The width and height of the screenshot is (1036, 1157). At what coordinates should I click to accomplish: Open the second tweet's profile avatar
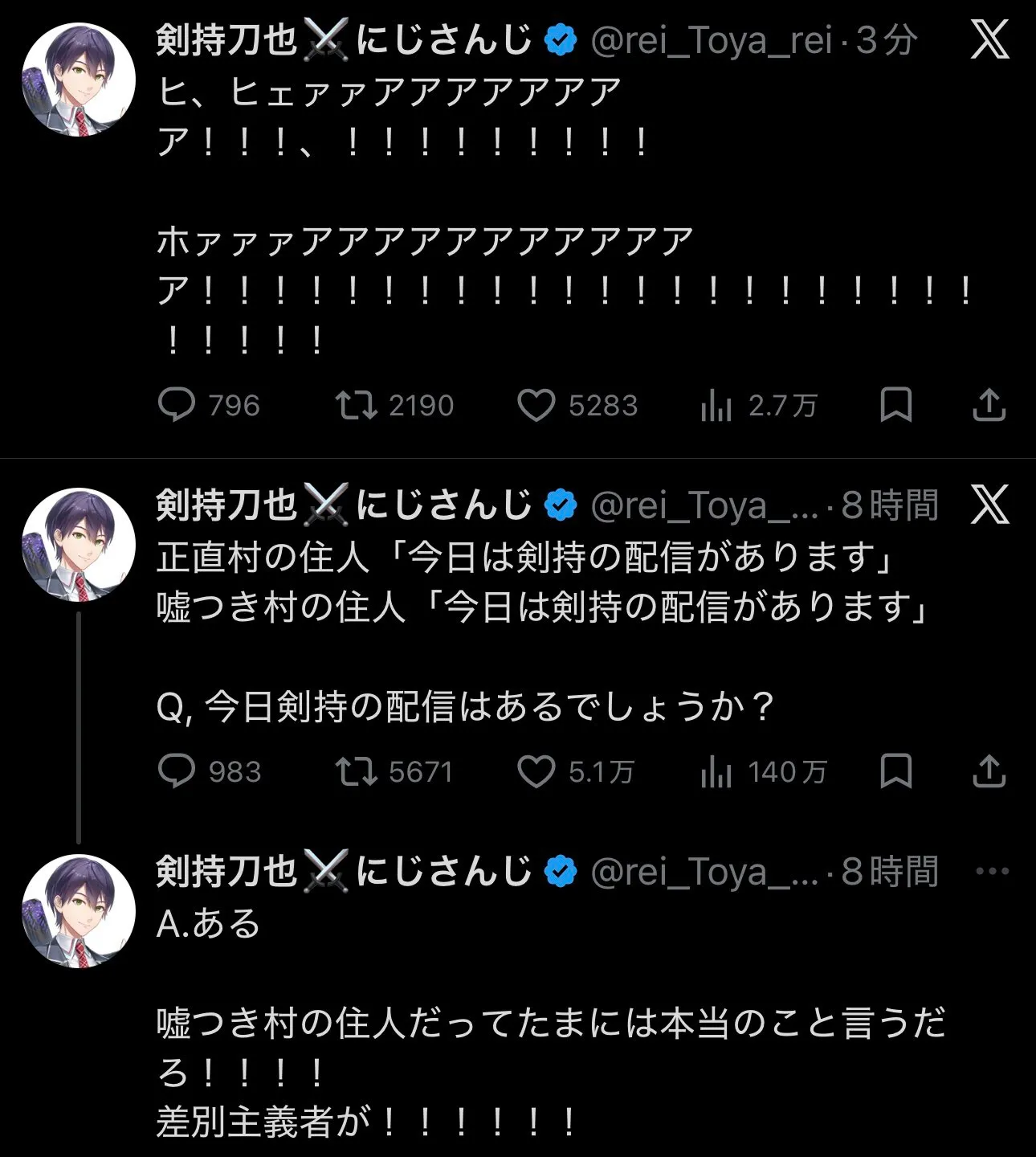[x=79, y=545]
